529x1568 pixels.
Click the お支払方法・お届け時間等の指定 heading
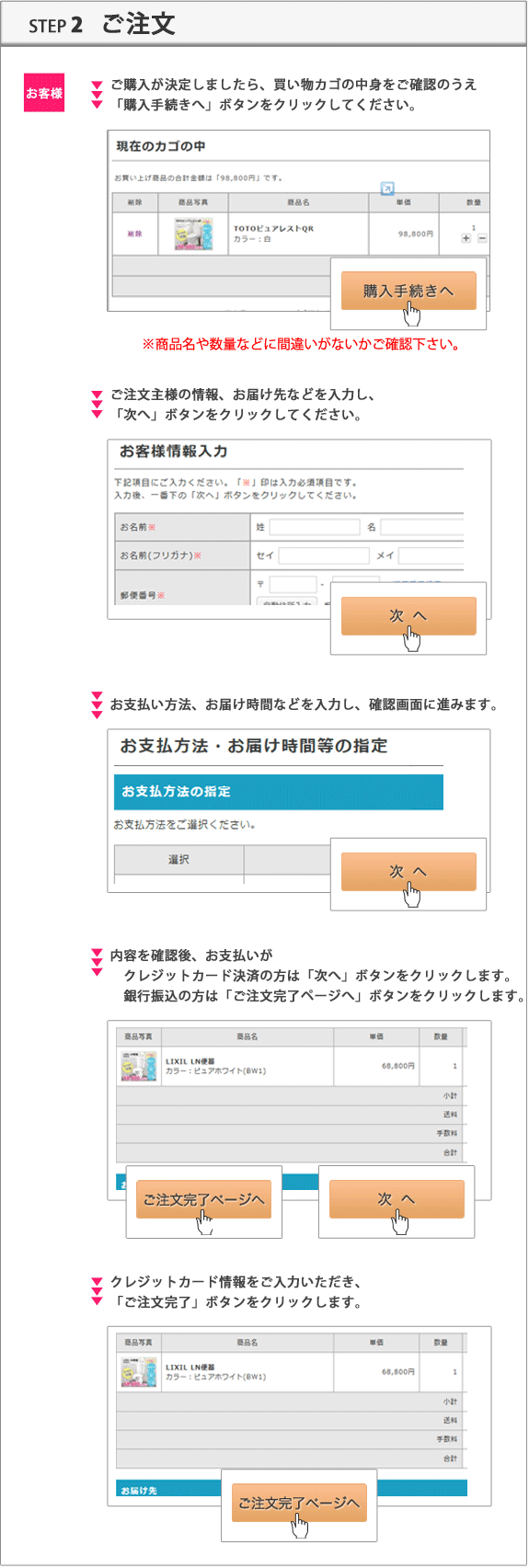tap(254, 746)
